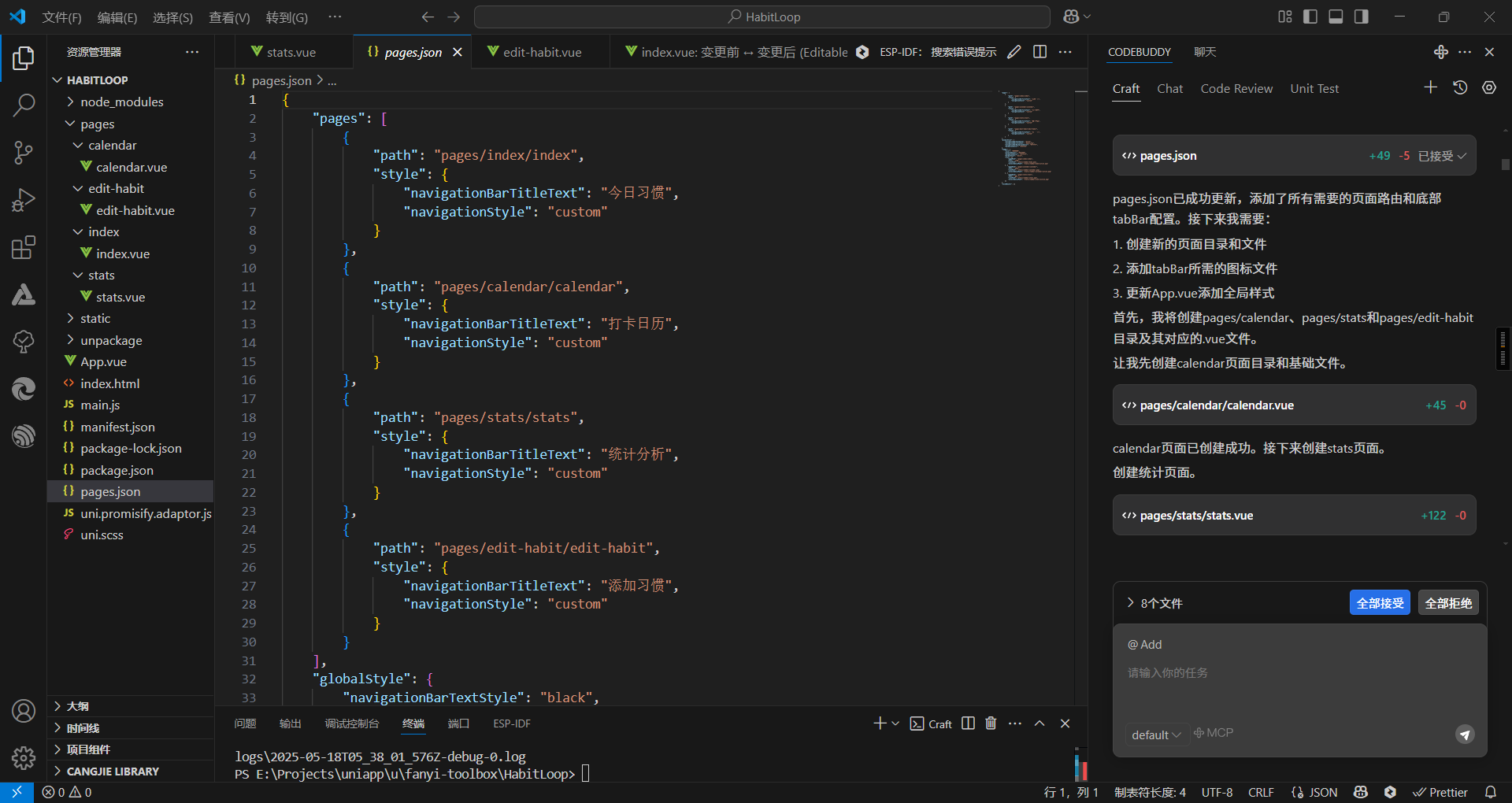Open Copilot icon menu in title bar
The height and width of the screenshot is (803, 1512).
coord(1076,17)
